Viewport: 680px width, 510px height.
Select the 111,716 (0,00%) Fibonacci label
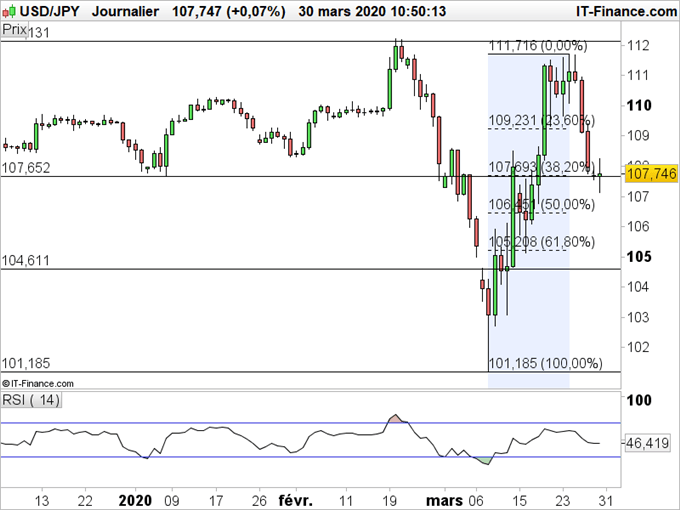[538, 46]
